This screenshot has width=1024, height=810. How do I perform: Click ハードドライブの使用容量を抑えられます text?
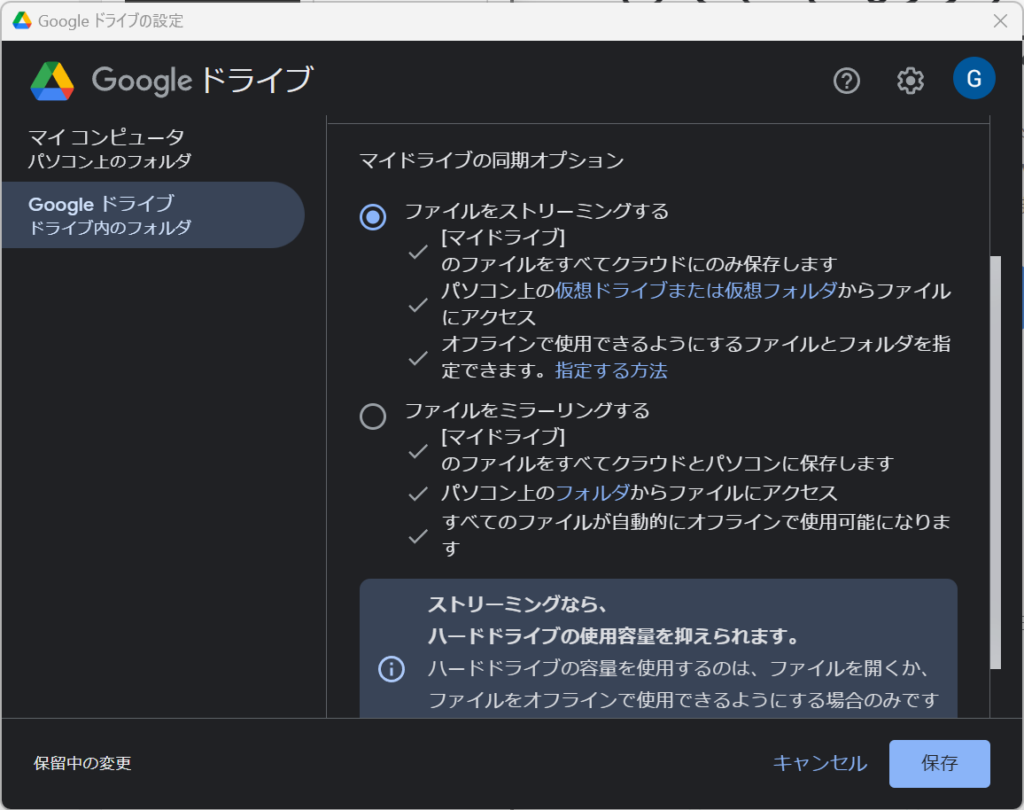point(613,636)
